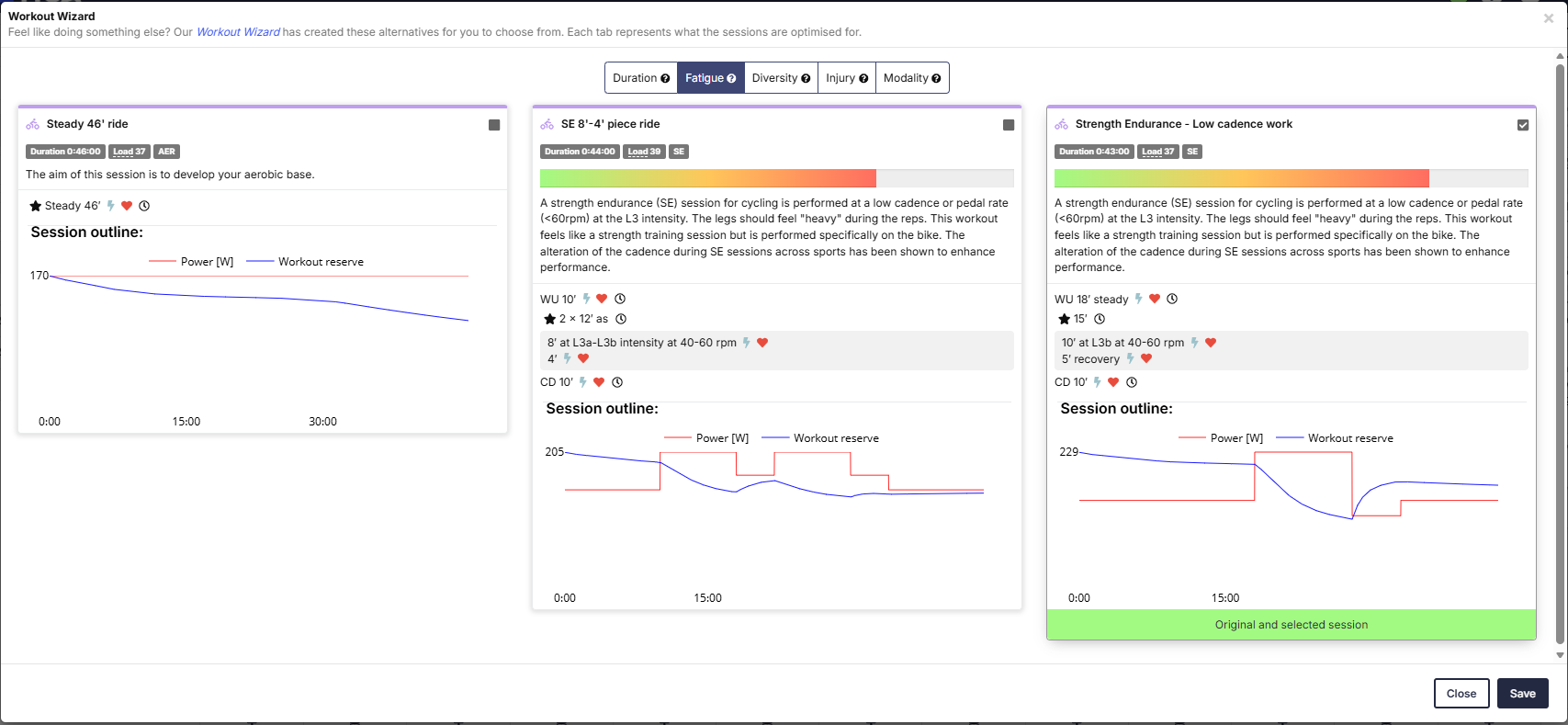The image size is (1568, 725).
Task: Open the Injury tab
Action: click(846, 78)
